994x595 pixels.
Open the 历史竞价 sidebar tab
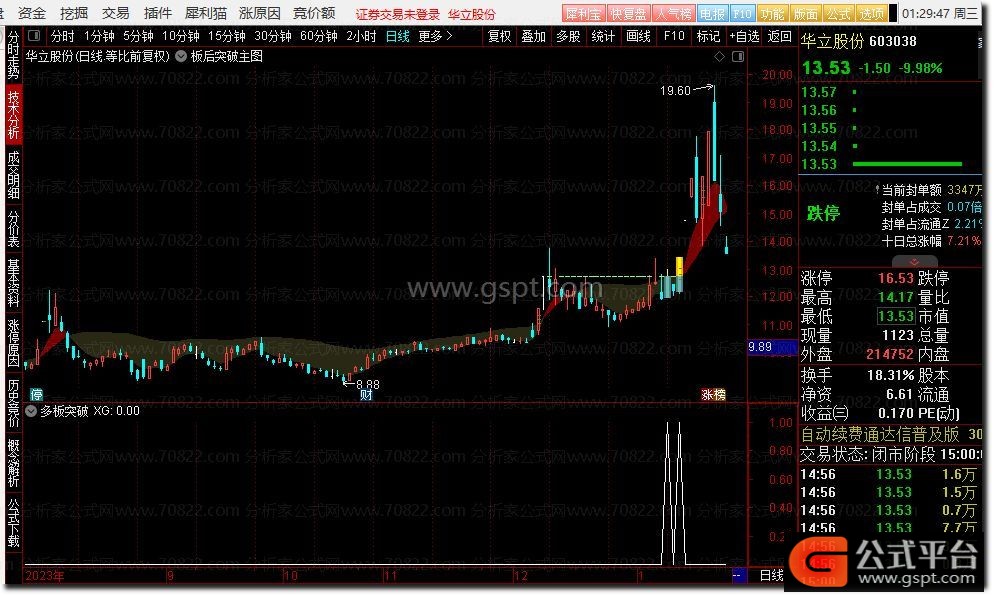click(13, 403)
